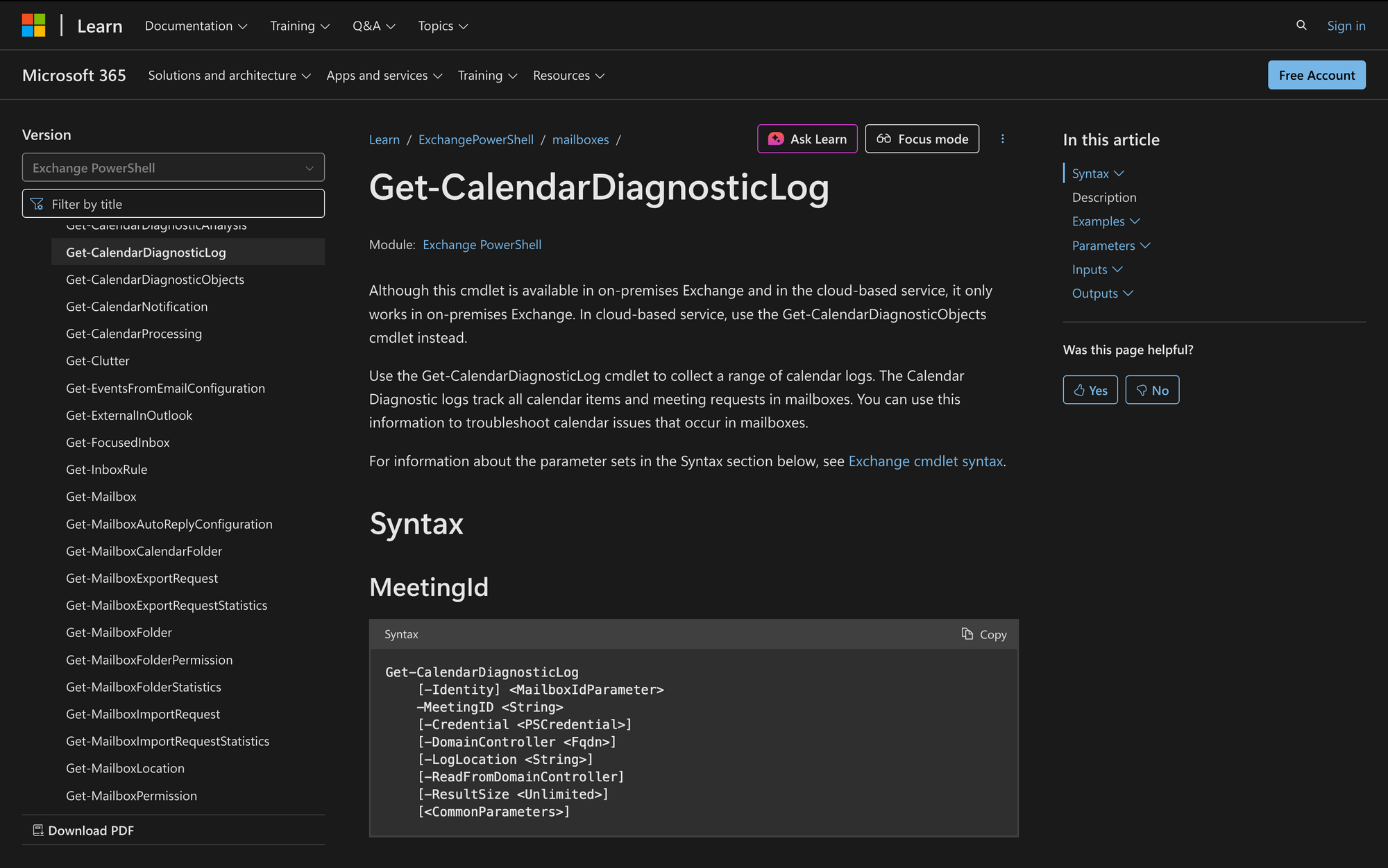Viewport: 1388px width, 868px height.
Task: Click the Filter by title field
Action: point(173,204)
